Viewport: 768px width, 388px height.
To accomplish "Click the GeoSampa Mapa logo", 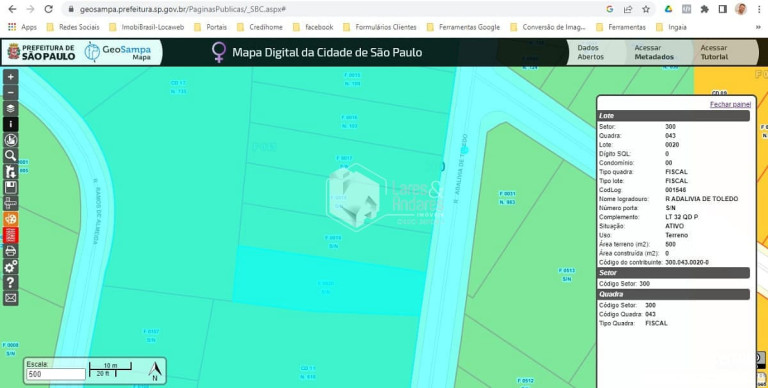I will (118, 52).
